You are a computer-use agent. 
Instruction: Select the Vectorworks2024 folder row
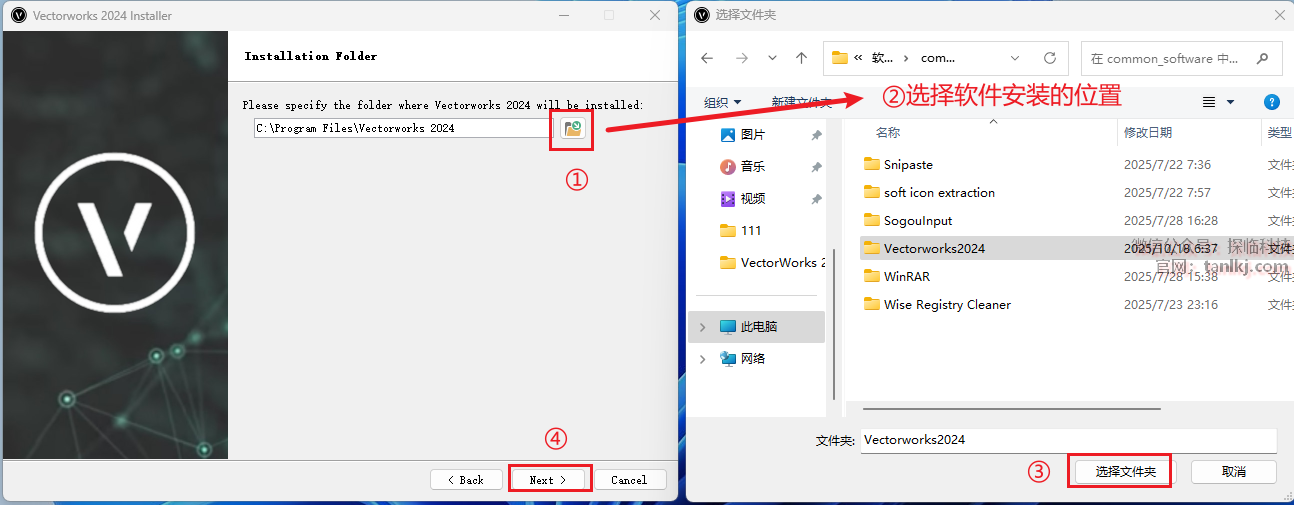[x=1076, y=248]
